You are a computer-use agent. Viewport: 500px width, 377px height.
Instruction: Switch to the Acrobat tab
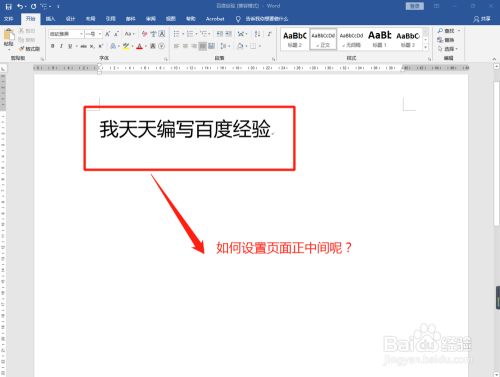[215, 19]
